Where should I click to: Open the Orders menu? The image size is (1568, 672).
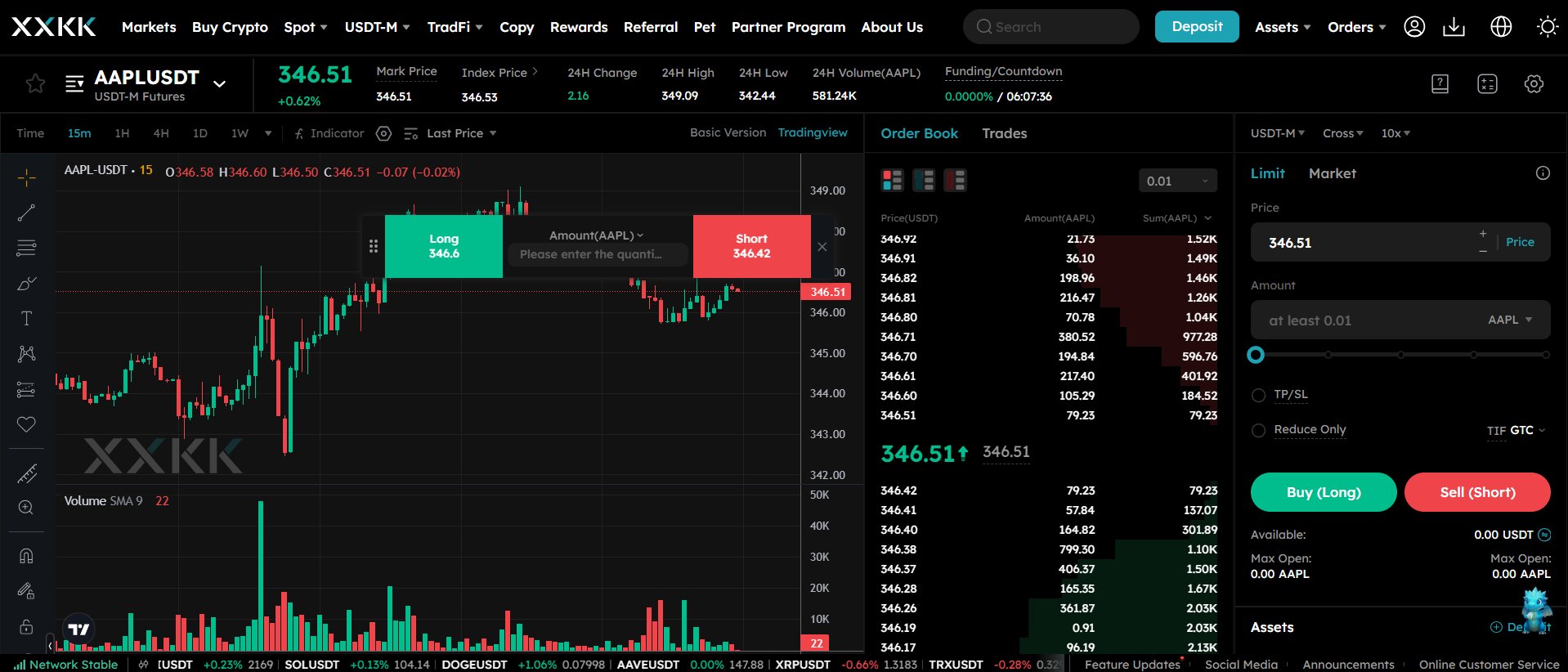click(x=1356, y=27)
